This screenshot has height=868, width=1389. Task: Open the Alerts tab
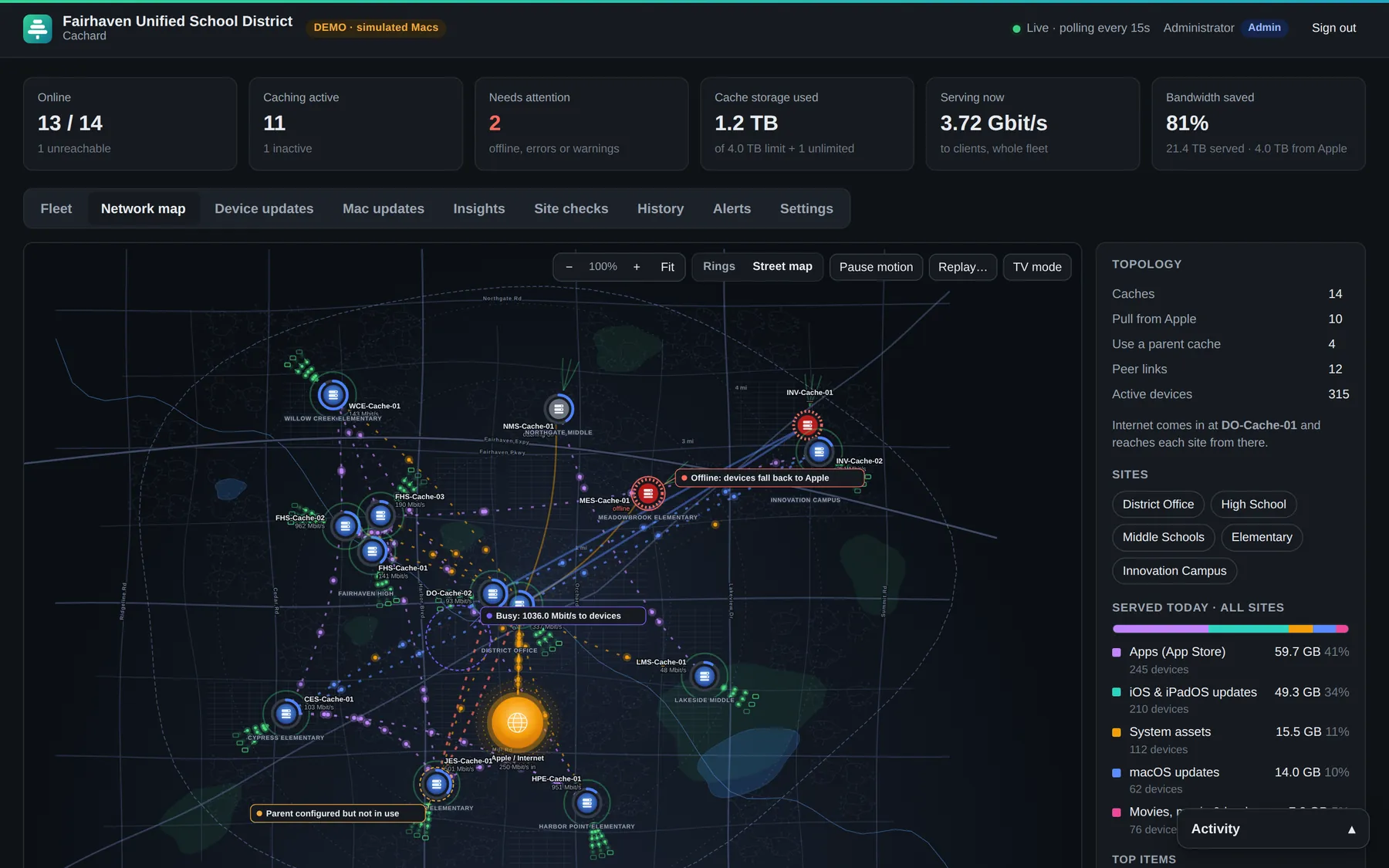732,208
